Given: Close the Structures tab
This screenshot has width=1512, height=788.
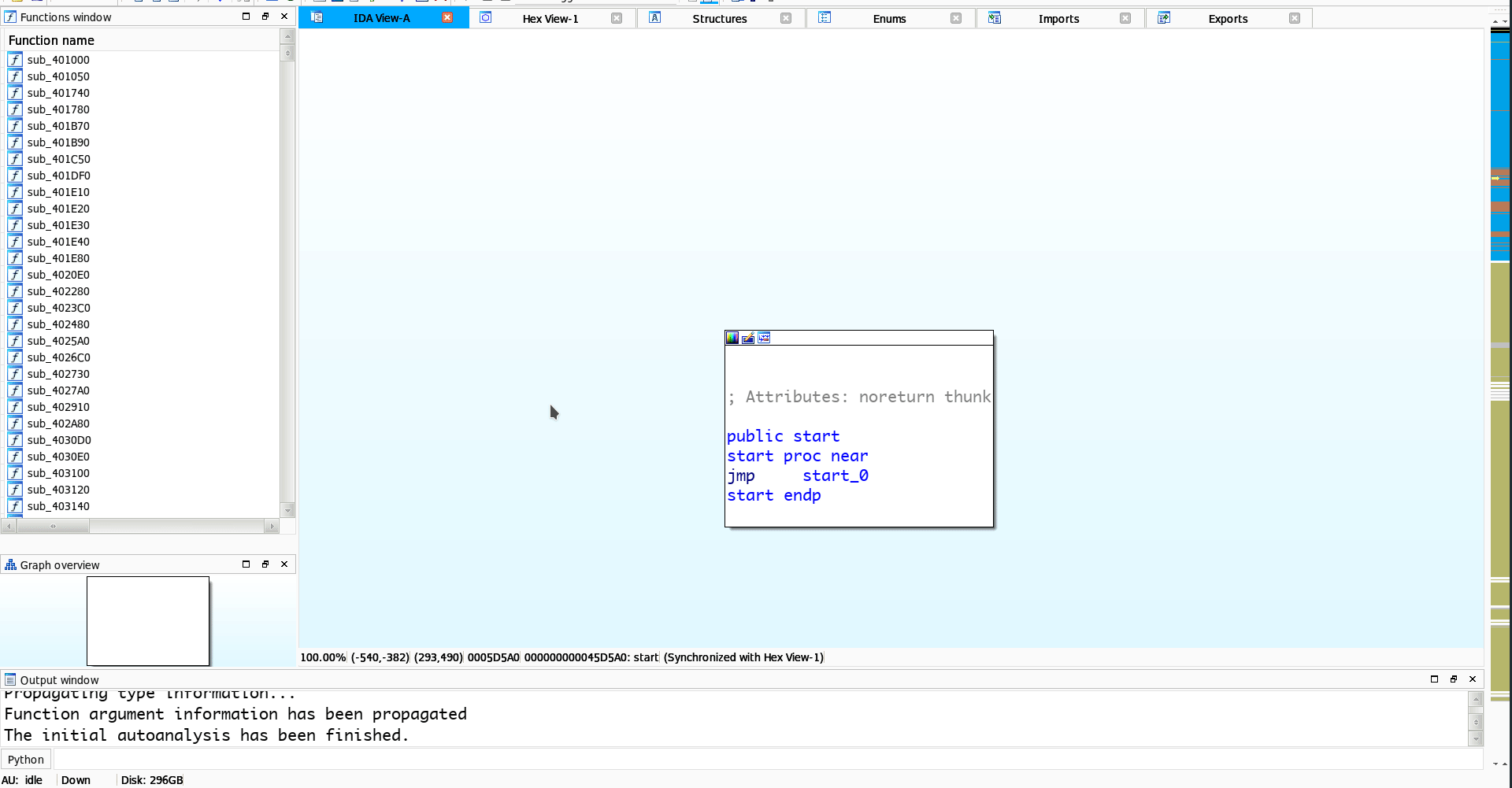Looking at the screenshot, I should click(786, 18).
